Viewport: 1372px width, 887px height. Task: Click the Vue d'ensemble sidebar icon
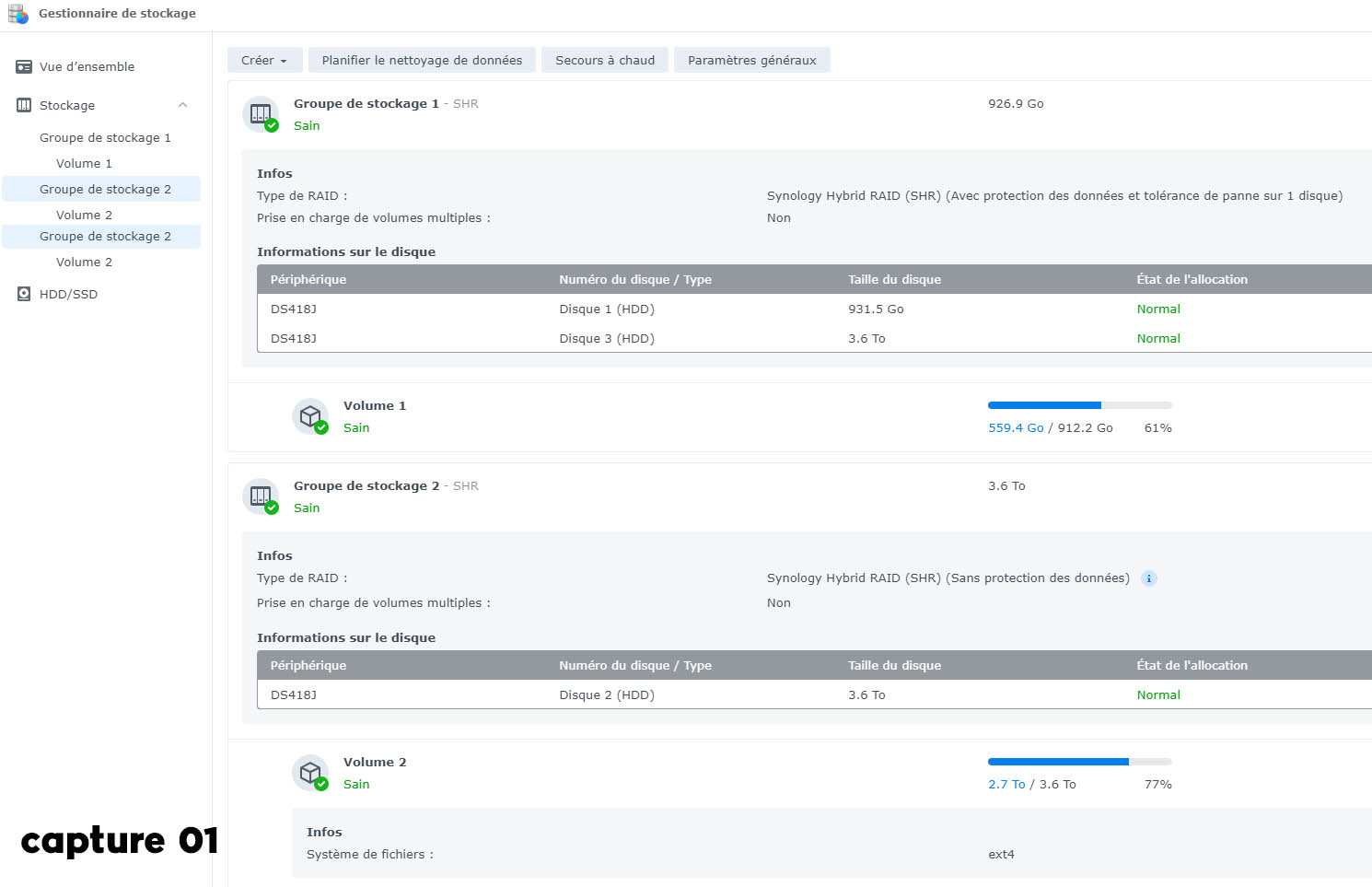(x=24, y=67)
